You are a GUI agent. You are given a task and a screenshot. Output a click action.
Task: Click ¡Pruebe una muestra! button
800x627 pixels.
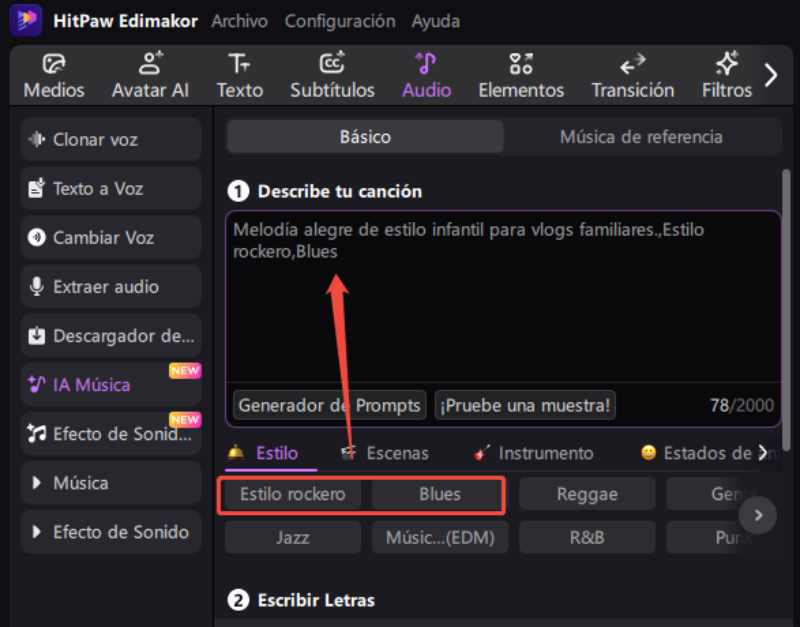click(x=525, y=405)
